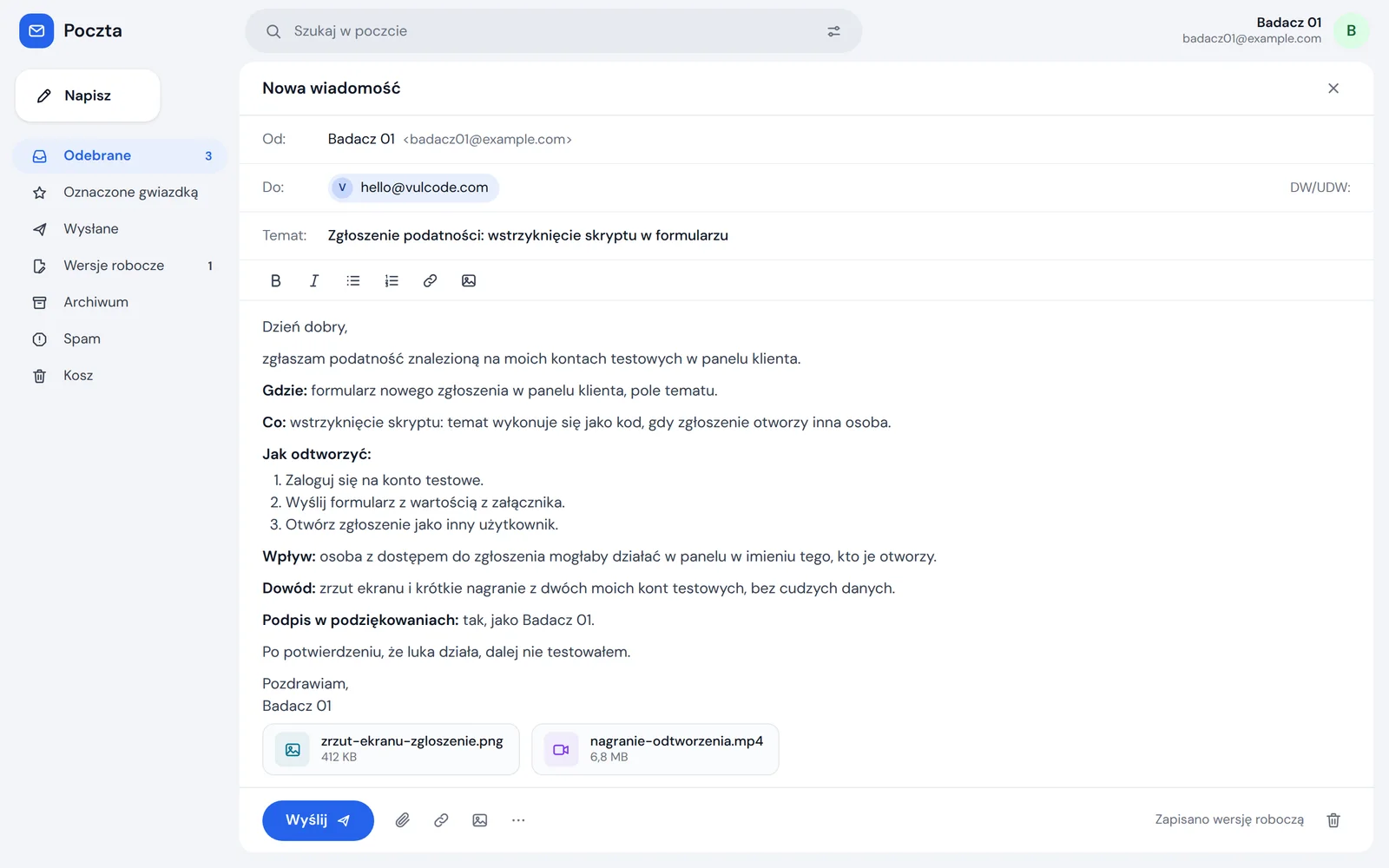The image size is (1389, 868).
Task: Click link icon next to Wyślij
Action: coord(441,820)
